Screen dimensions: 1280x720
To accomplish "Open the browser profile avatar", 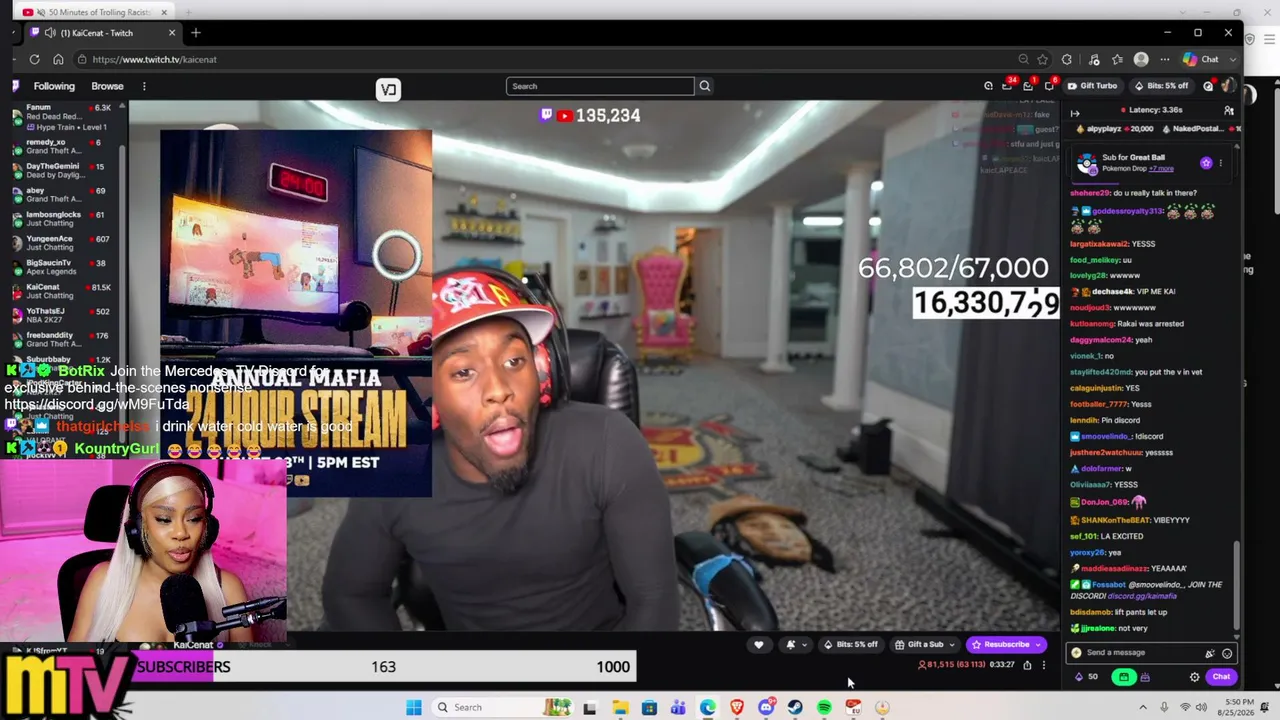I will tap(1141, 59).
